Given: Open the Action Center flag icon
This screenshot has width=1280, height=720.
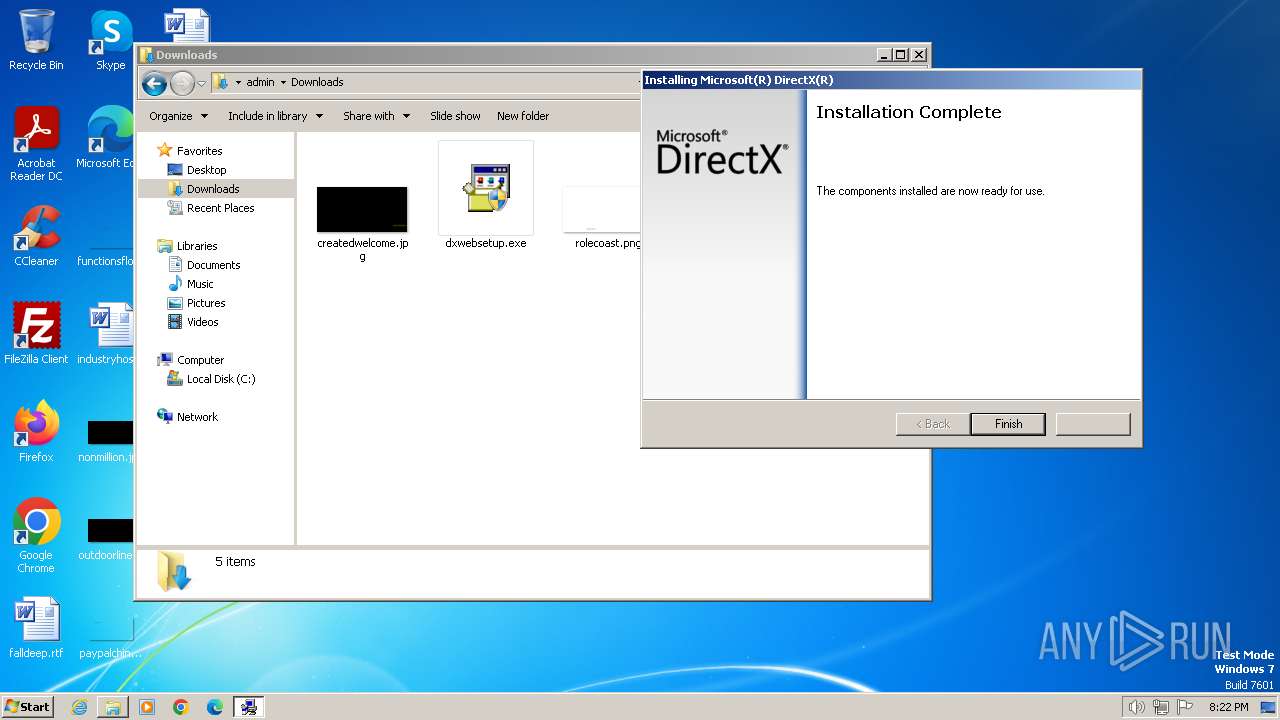Looking at the screenshot, I should pos(1185,707).
